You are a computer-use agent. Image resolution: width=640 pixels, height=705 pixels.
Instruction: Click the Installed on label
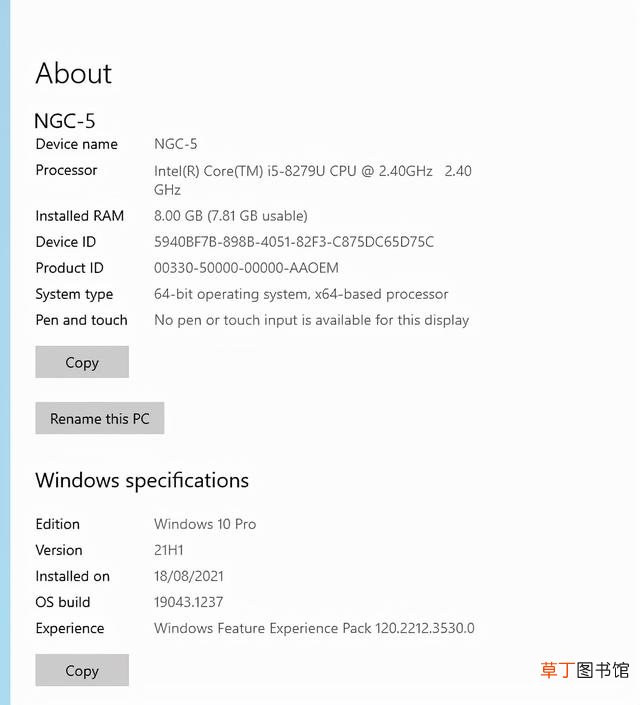point(72,576)
